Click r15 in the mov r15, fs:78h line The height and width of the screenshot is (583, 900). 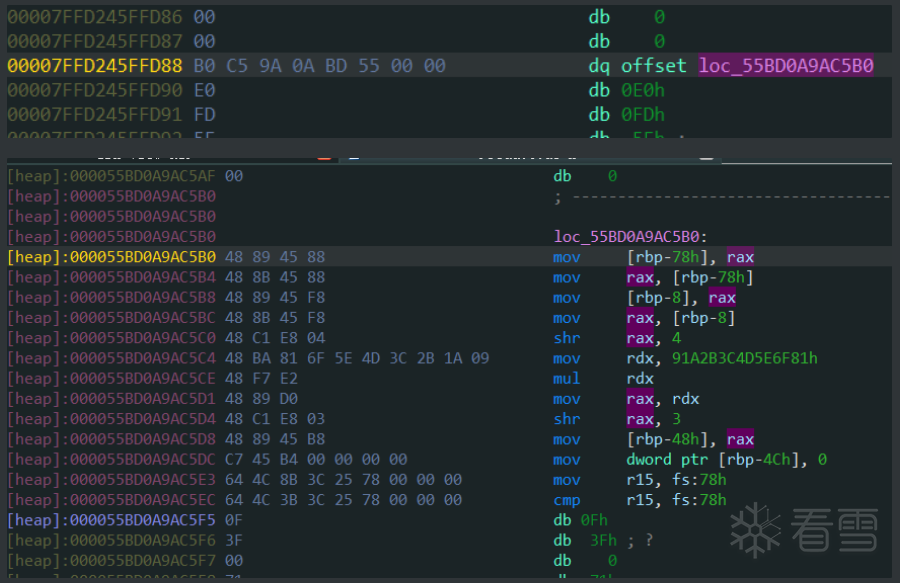640,480
